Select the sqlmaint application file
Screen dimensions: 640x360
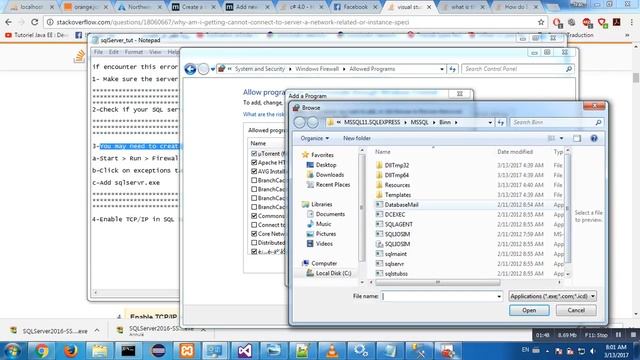[x=396, y=254]
